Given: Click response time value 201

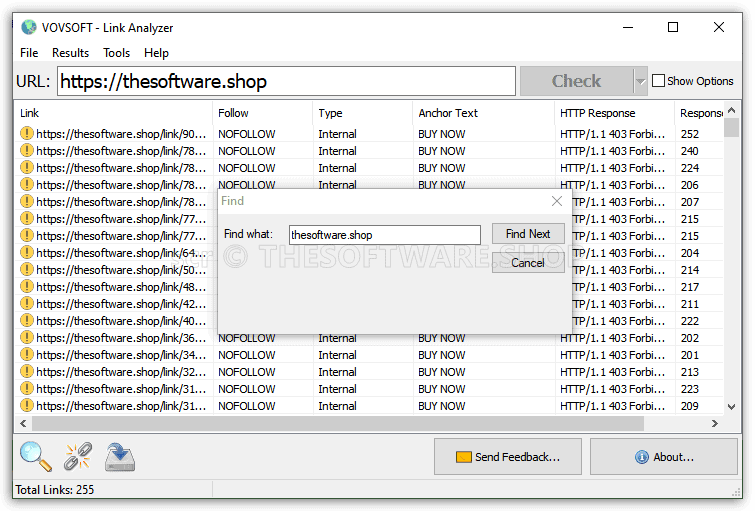Looking at the screenshot, I should click(690, 355).
